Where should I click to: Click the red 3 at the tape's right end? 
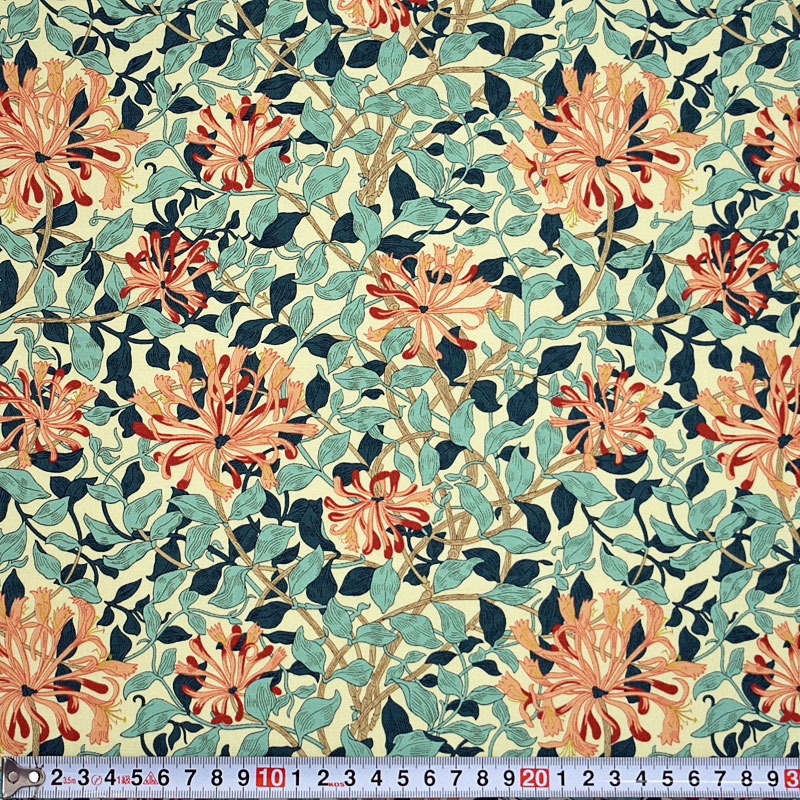pyautogui.click(x=791, y=778)
